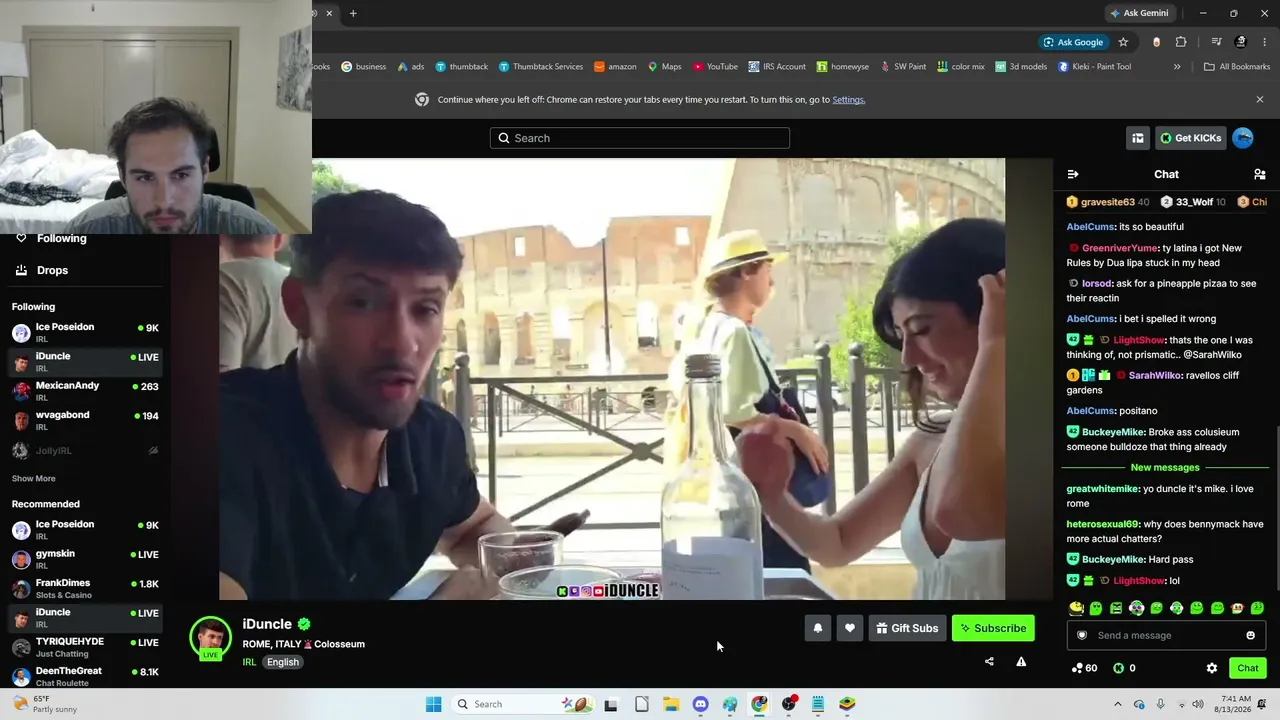Open chat settings gear
1280x720 pixels.
click(x=1212, y=668)
